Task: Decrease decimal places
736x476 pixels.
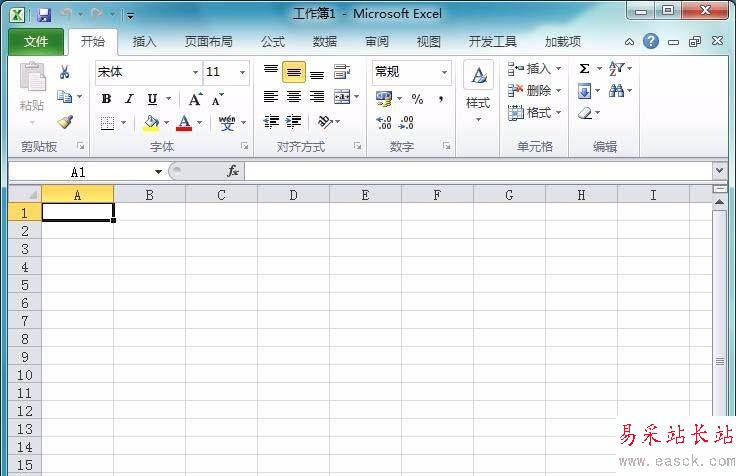Action: coord(406,123)
